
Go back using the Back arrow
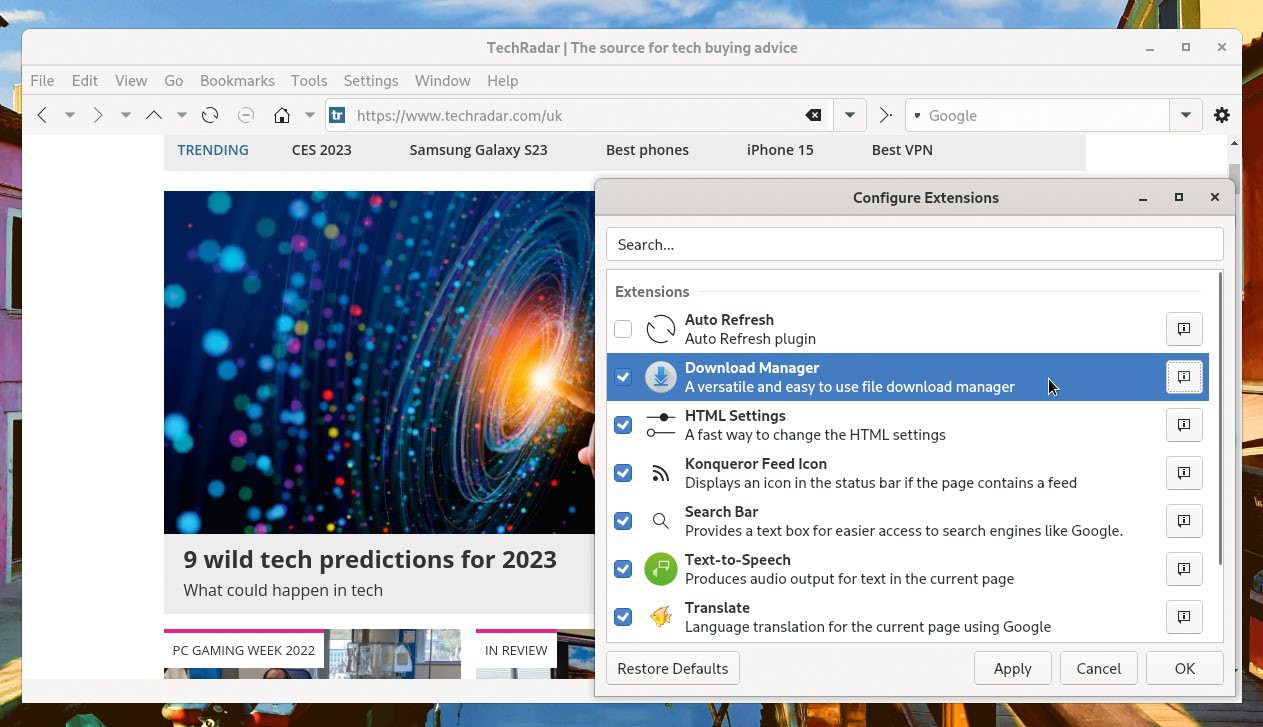pyautogui.click(x=42, y=115)
